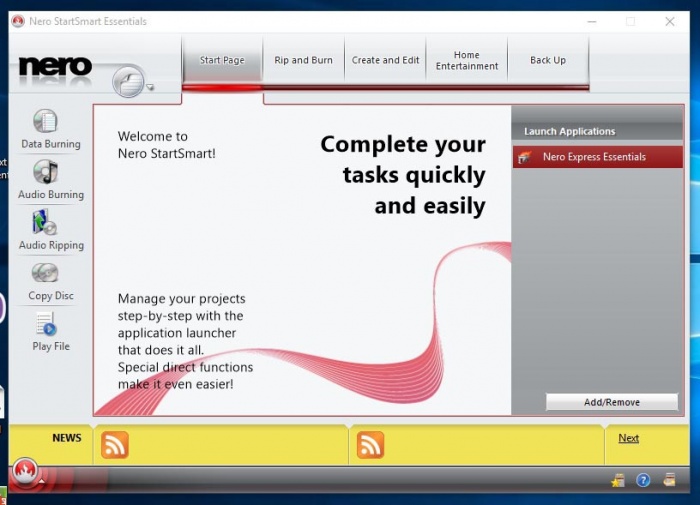Select the Play File shortcut
The width and height of the screenshot is (700, 505).
(x=46, y=324)
